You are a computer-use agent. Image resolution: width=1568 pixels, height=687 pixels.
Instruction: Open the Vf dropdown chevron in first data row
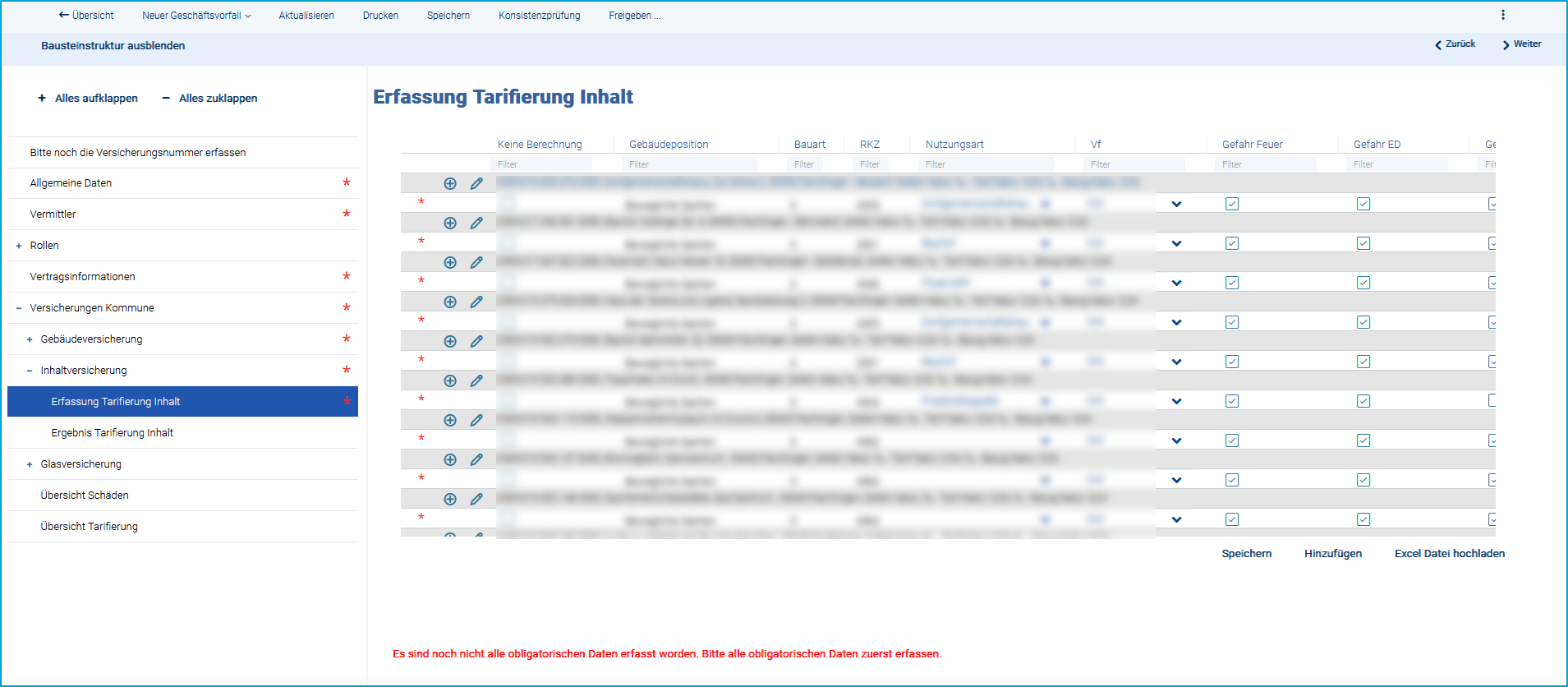click(1176, 204)
